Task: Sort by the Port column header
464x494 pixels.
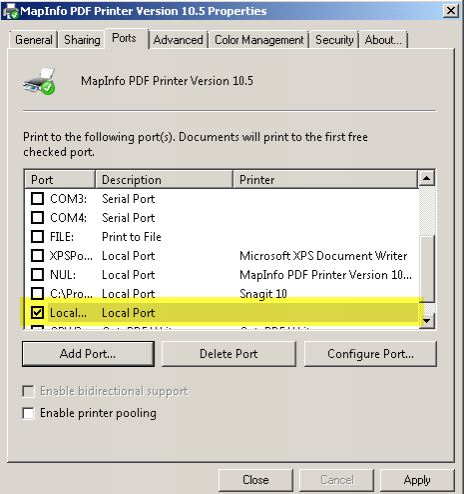Action: tap(60, 180)
